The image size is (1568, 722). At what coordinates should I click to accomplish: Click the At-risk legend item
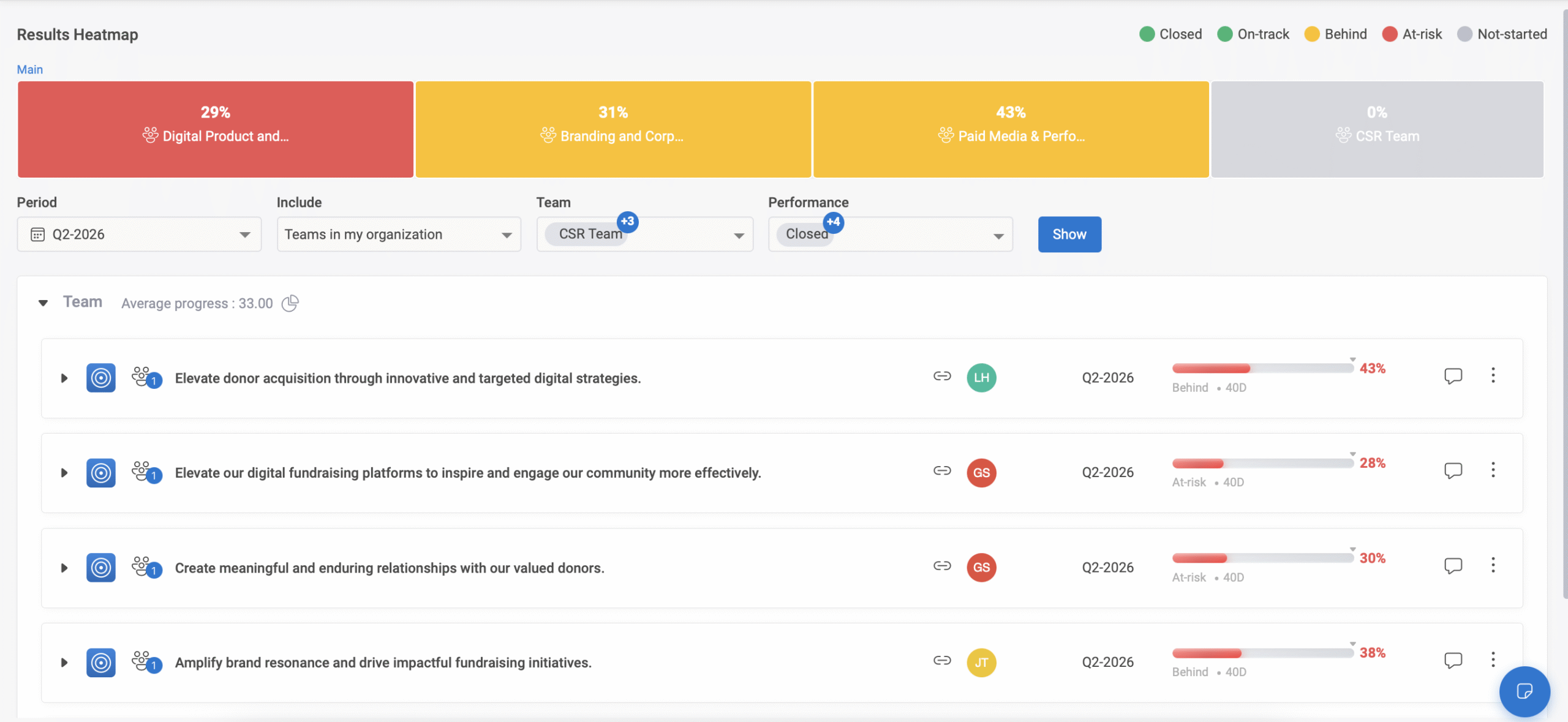click(1412, 34)
